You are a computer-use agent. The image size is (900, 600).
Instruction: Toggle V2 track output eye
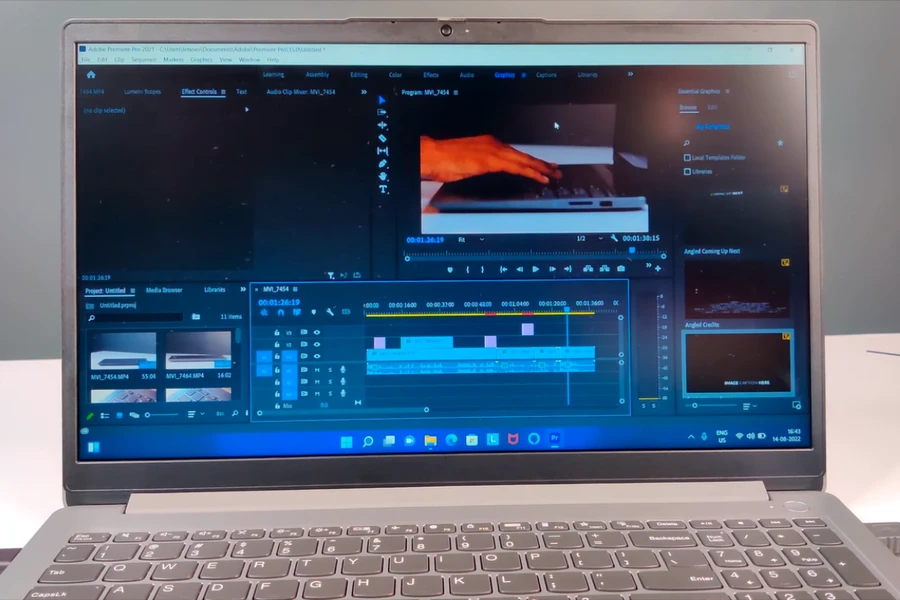pos(316,344)
